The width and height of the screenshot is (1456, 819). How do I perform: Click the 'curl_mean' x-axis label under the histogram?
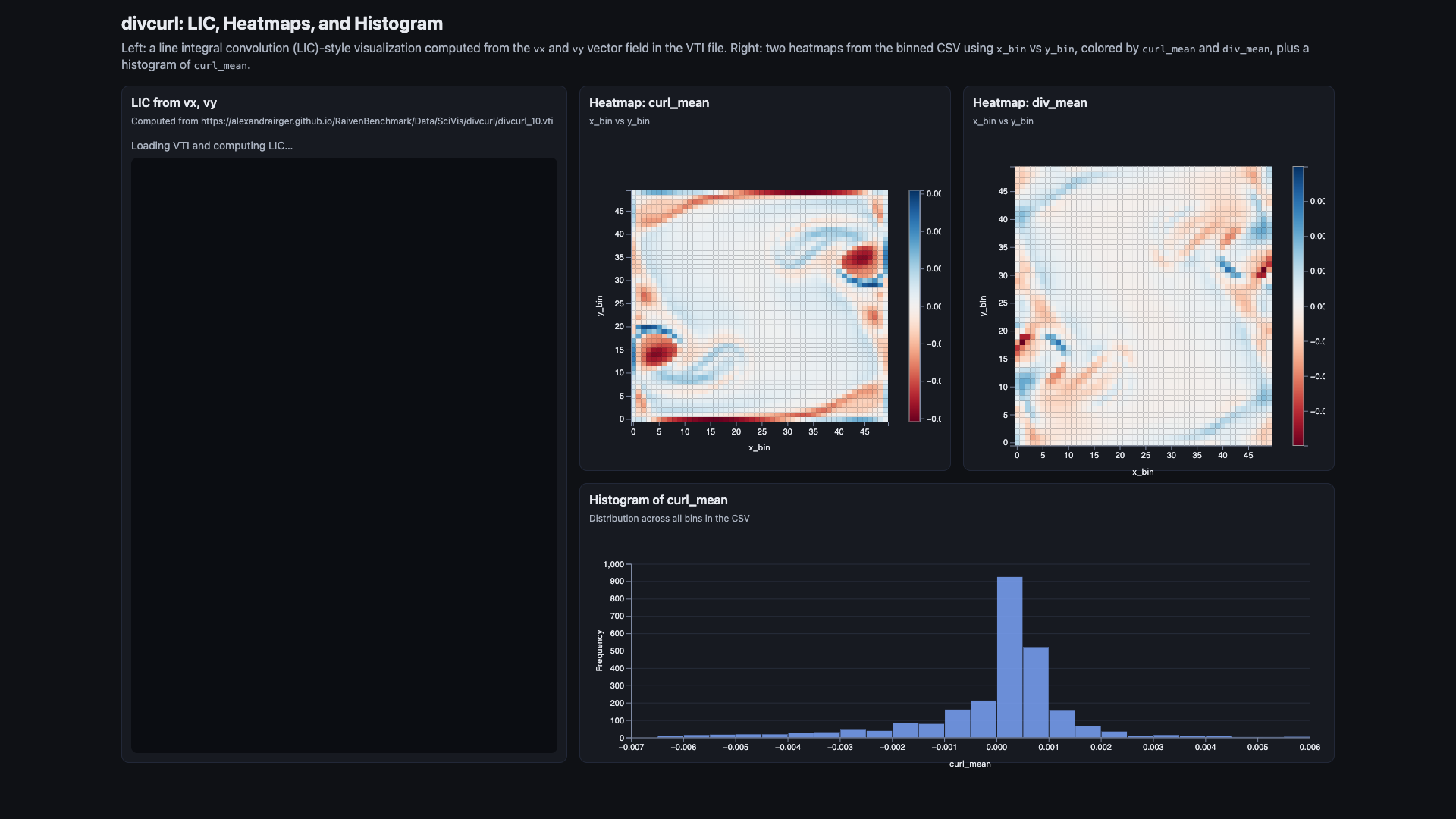970,764
